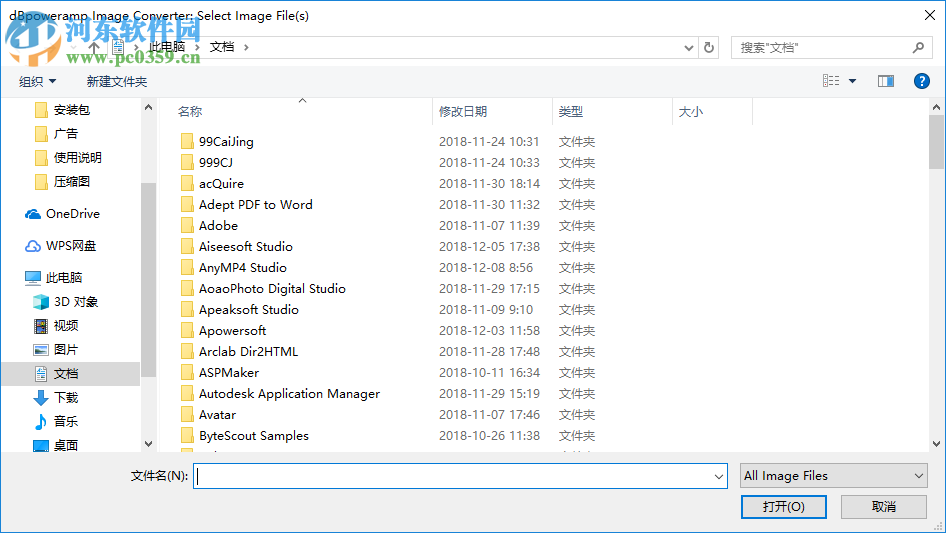
Task: Click the 压缩图 folder icon in sidebar
Action: tap(41, 182)
